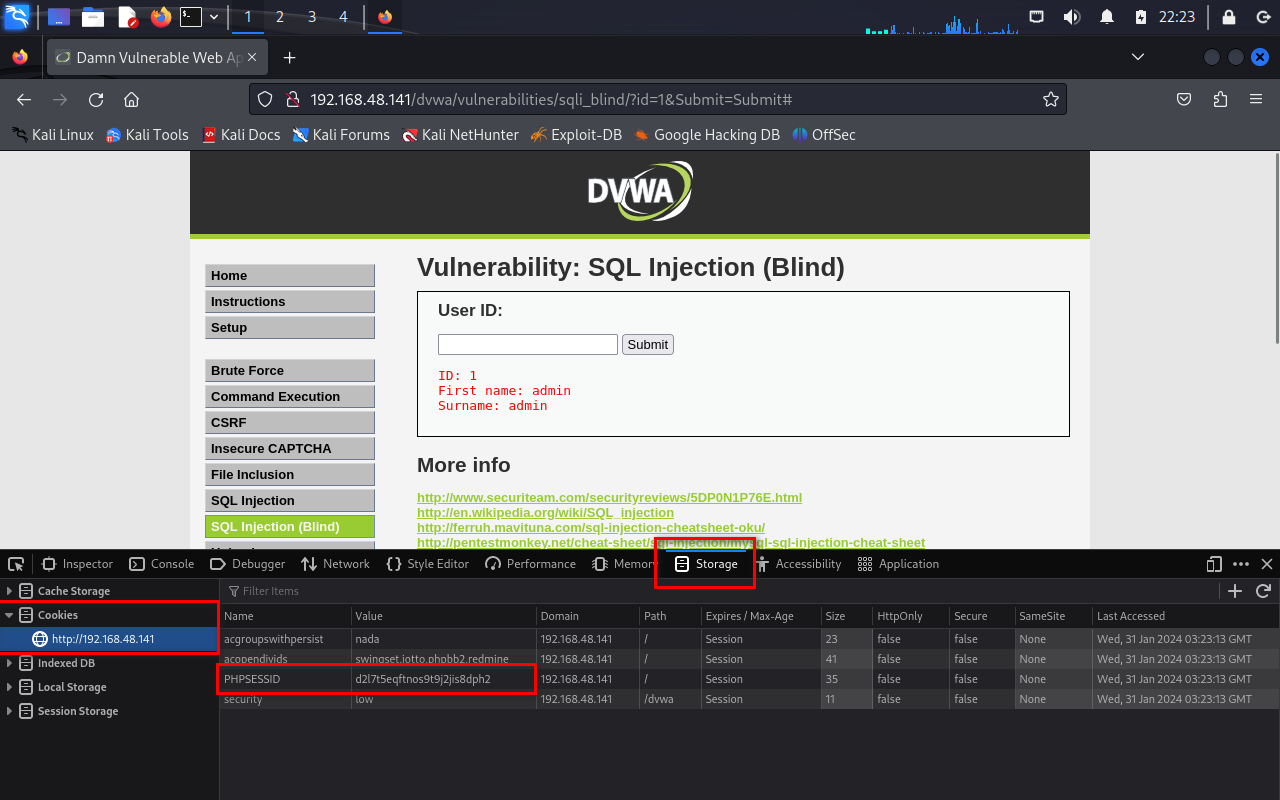
Task: Switch to workspace 3
Action: tap(312, 17)
